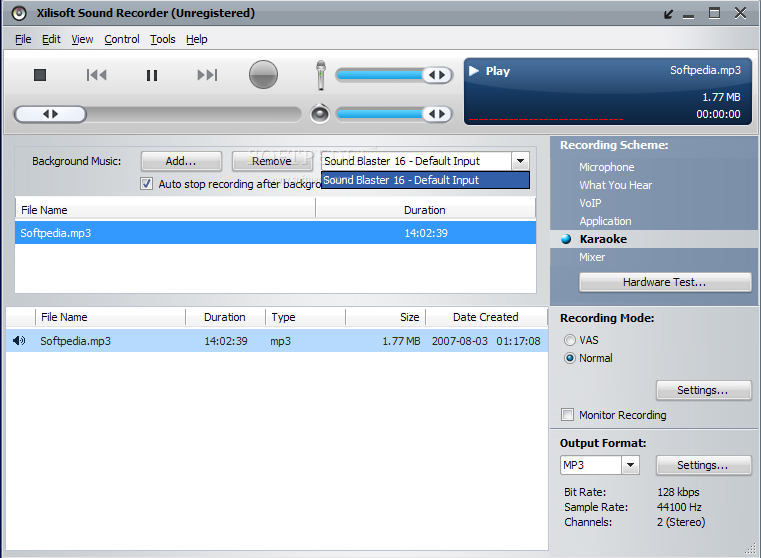
Task: Sort recordings by Size column header
Action: pos(385,317)
